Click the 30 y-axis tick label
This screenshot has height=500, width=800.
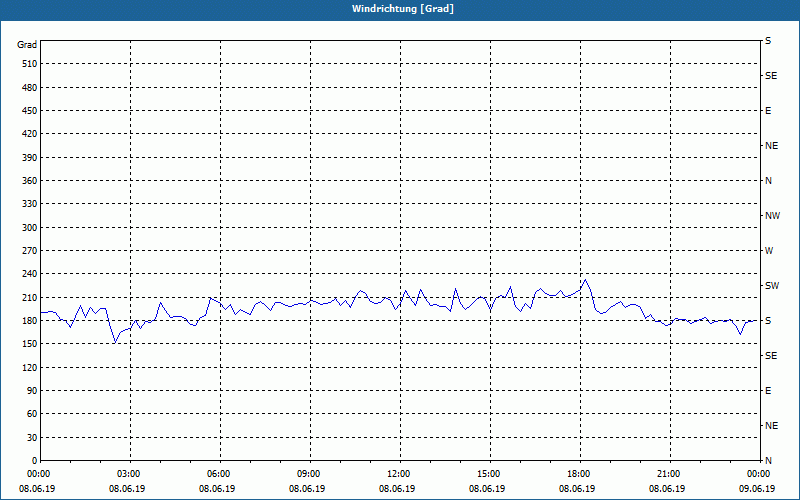(32, 438)
